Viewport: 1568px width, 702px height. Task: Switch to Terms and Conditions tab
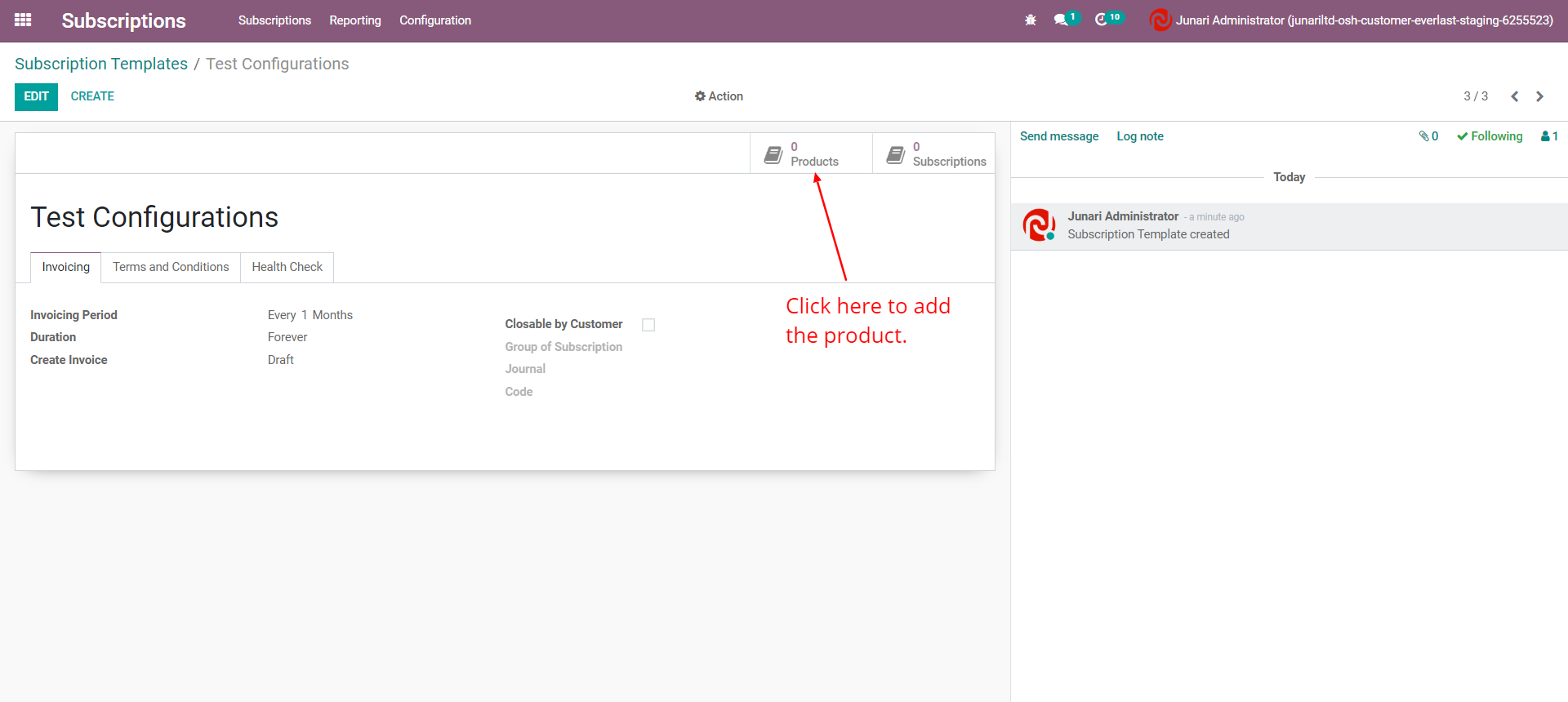[171, 267]
